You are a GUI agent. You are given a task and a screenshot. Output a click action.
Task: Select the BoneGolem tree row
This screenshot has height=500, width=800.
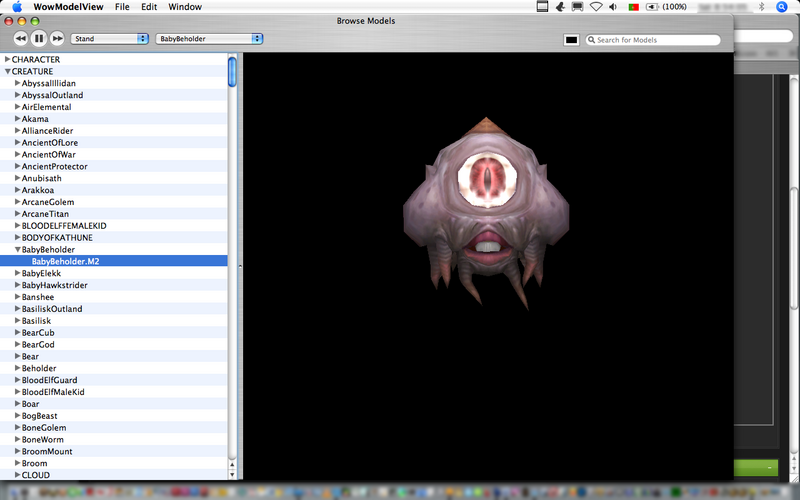114,428
